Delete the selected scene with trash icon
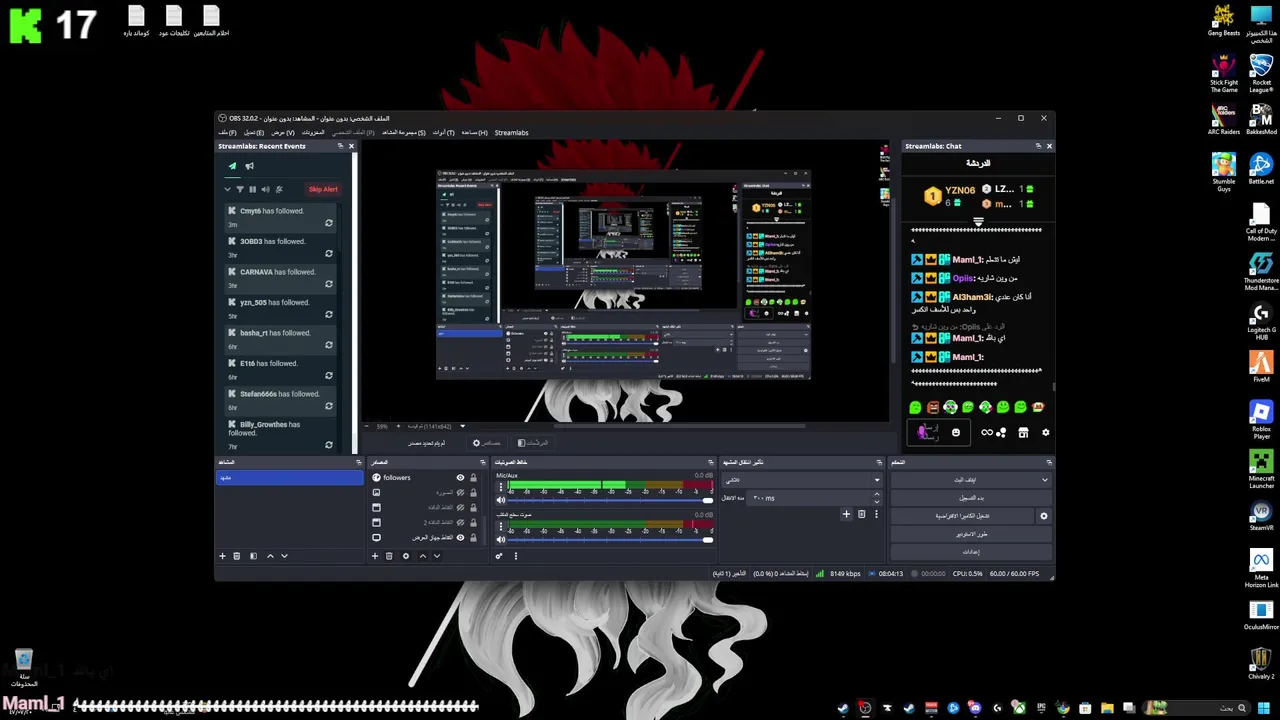1280x720 pixels. pos(236,556)
